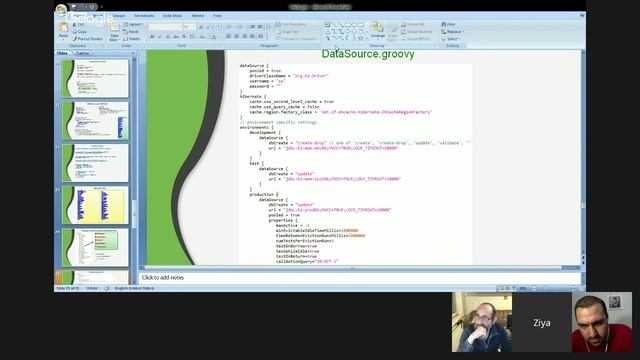Toggle Align Text Right
This screenshot has width=640, height=360.
[x=244, y=37]
